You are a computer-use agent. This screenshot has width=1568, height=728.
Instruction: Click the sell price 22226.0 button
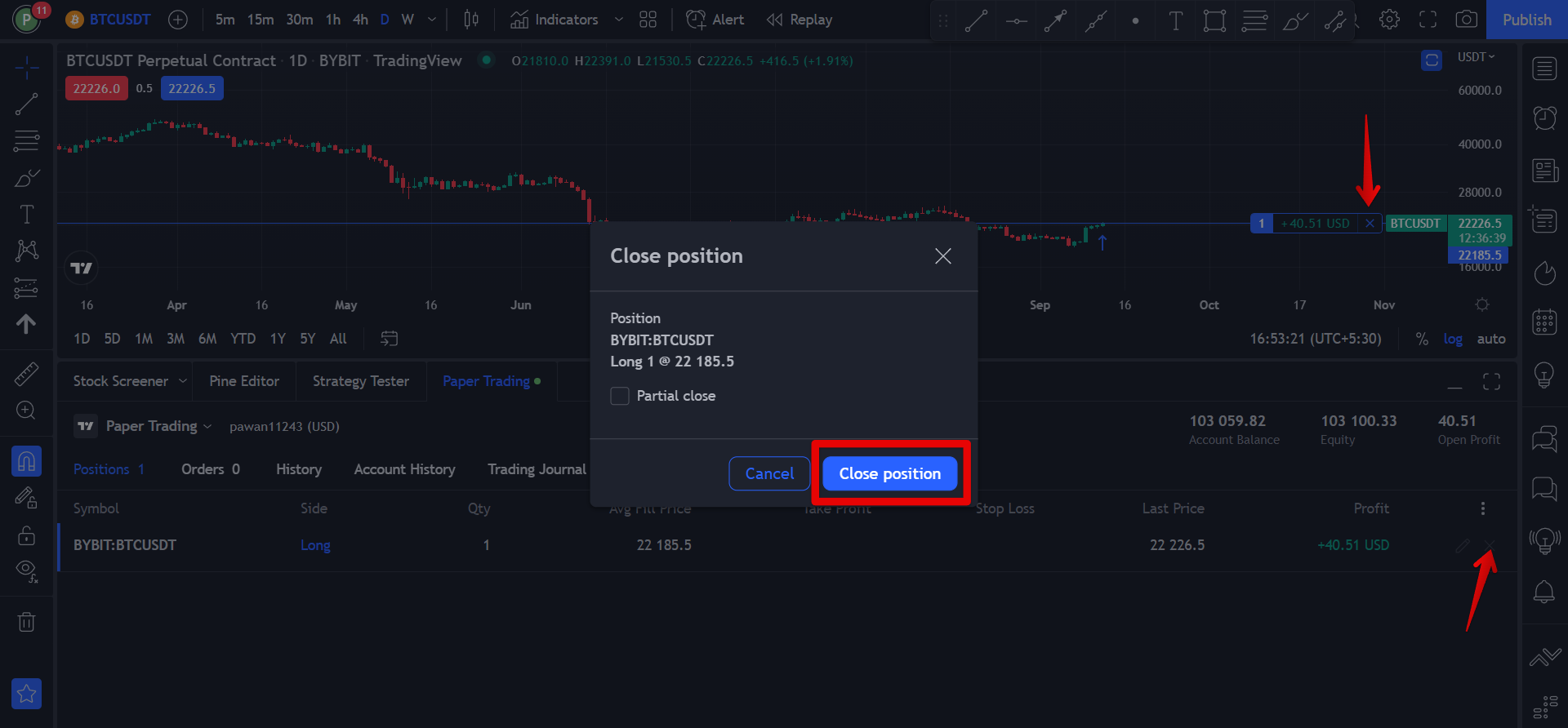coord(96,88)
